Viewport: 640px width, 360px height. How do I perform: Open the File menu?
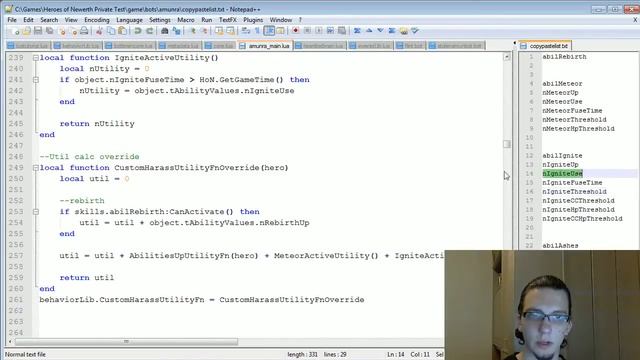(12, 20)
